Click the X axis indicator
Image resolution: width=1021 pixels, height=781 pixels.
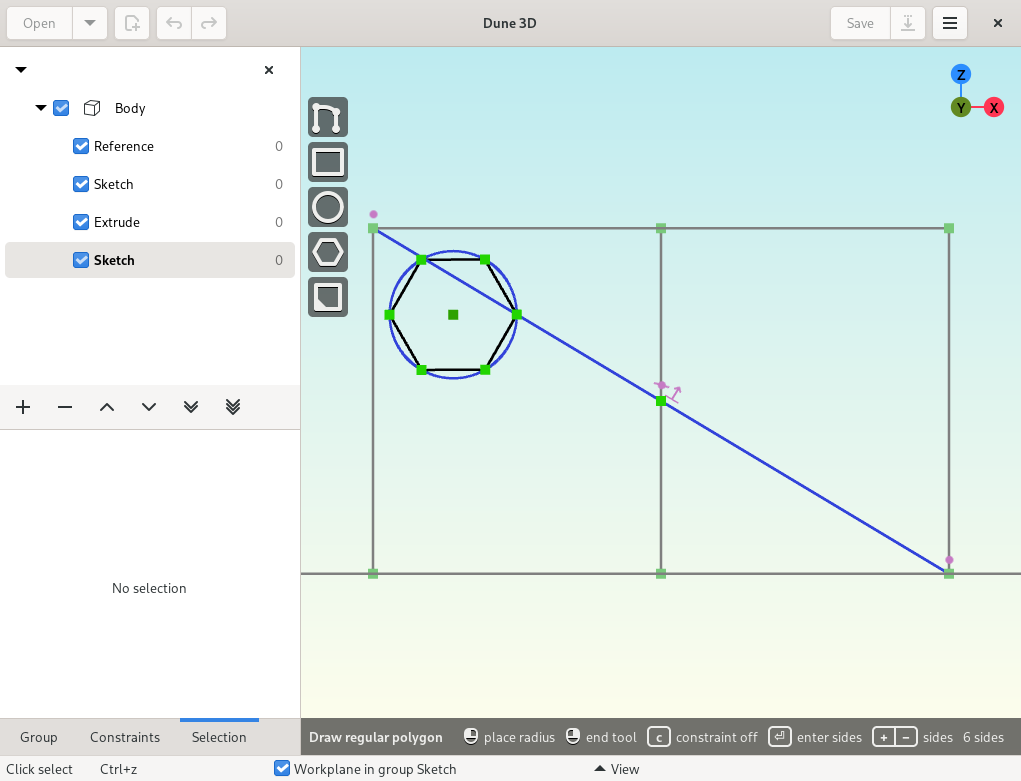click(994, 107)
